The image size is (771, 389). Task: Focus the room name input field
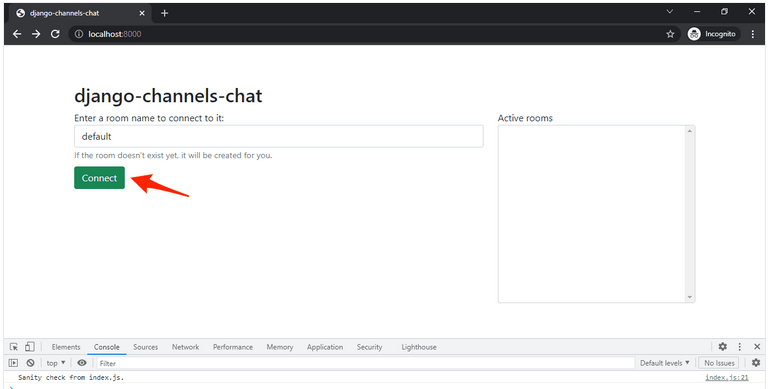[279, 136]
